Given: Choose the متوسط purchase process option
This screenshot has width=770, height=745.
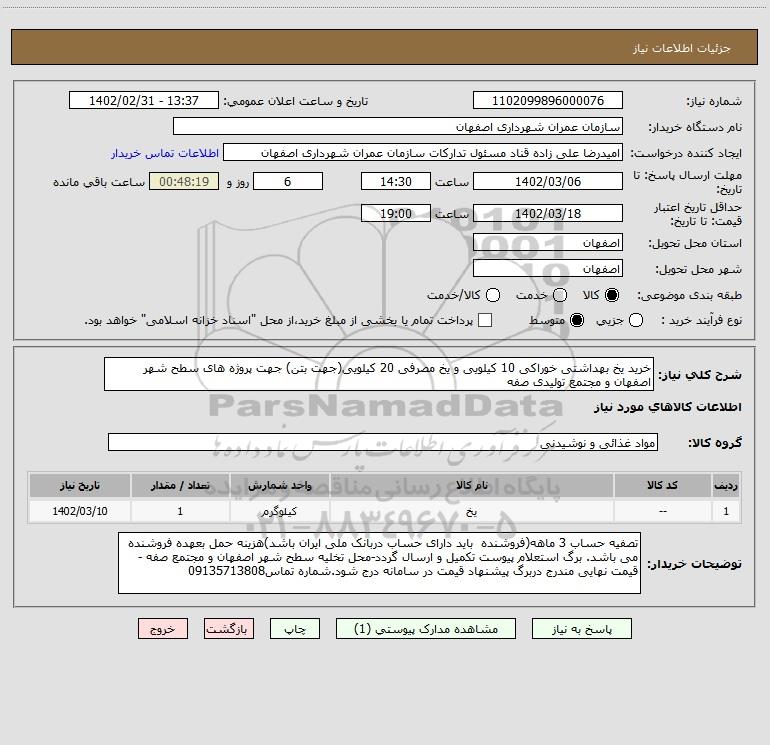Looking at the screenshot, I should [577, 320].
